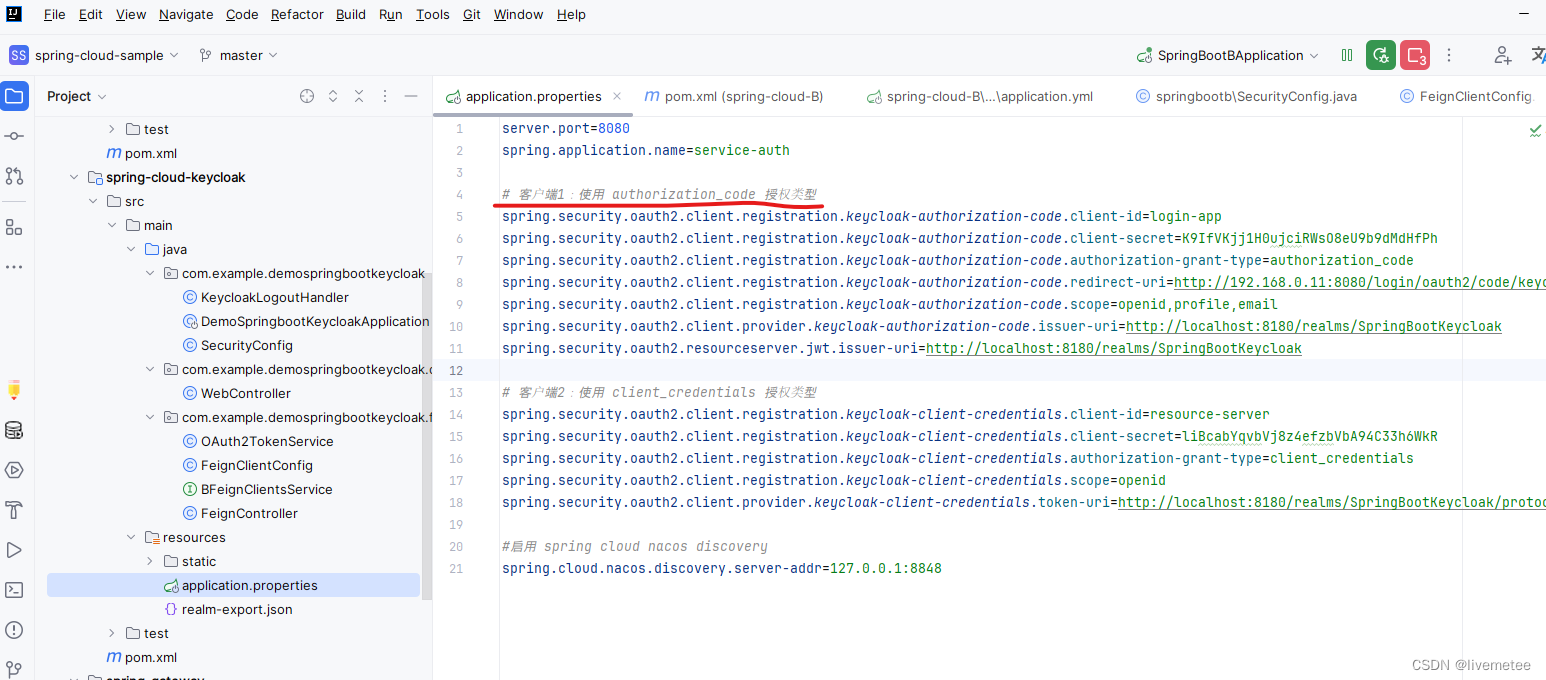Open the Problems tool window
The width and height of the screenshot is (1546, 680).
pyautogui.click(x=14, y=629)
